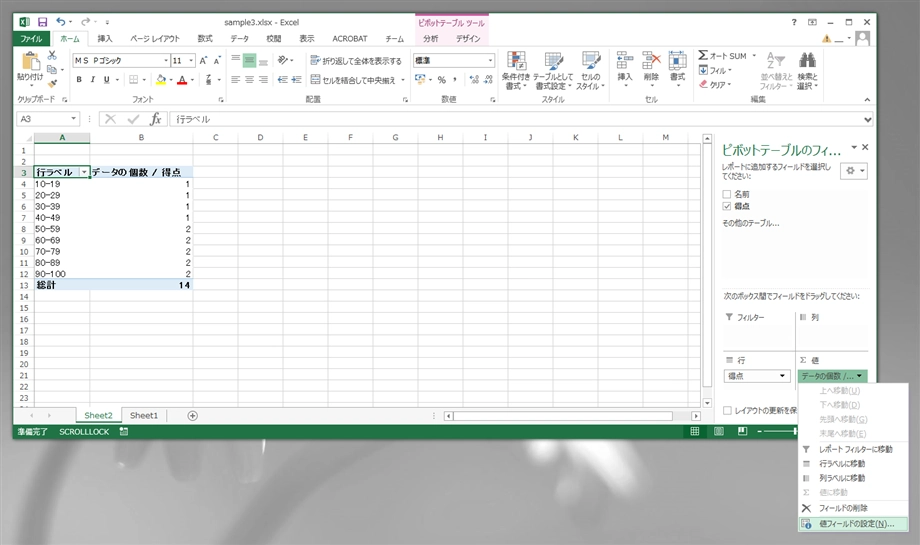Open the 挿入 ribbon tab
The image size is (920, 545).
pos(104,39)
